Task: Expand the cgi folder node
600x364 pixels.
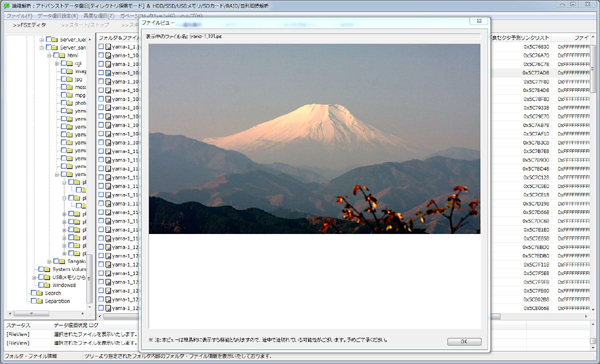Action: pos(57,64)
